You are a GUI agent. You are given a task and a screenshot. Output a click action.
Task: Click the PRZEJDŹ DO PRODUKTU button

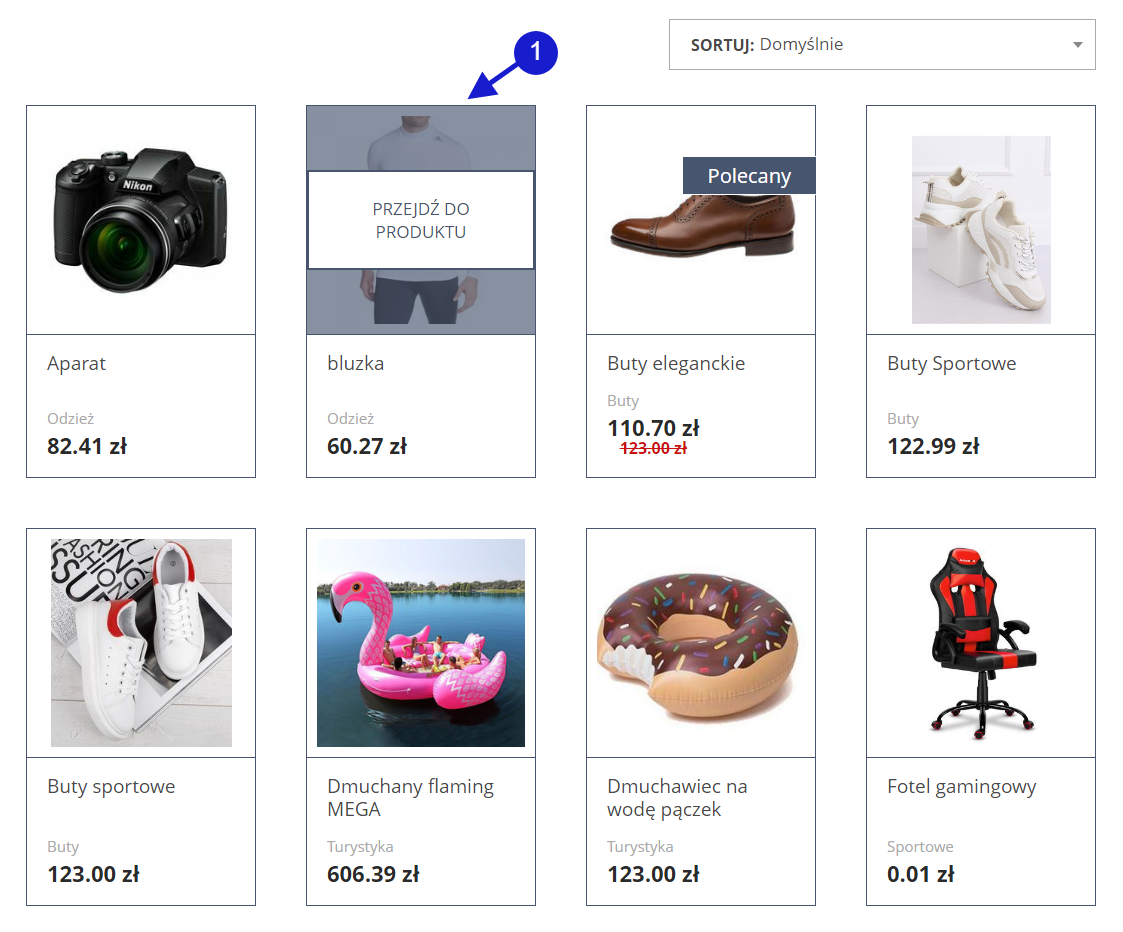[420, 220]
